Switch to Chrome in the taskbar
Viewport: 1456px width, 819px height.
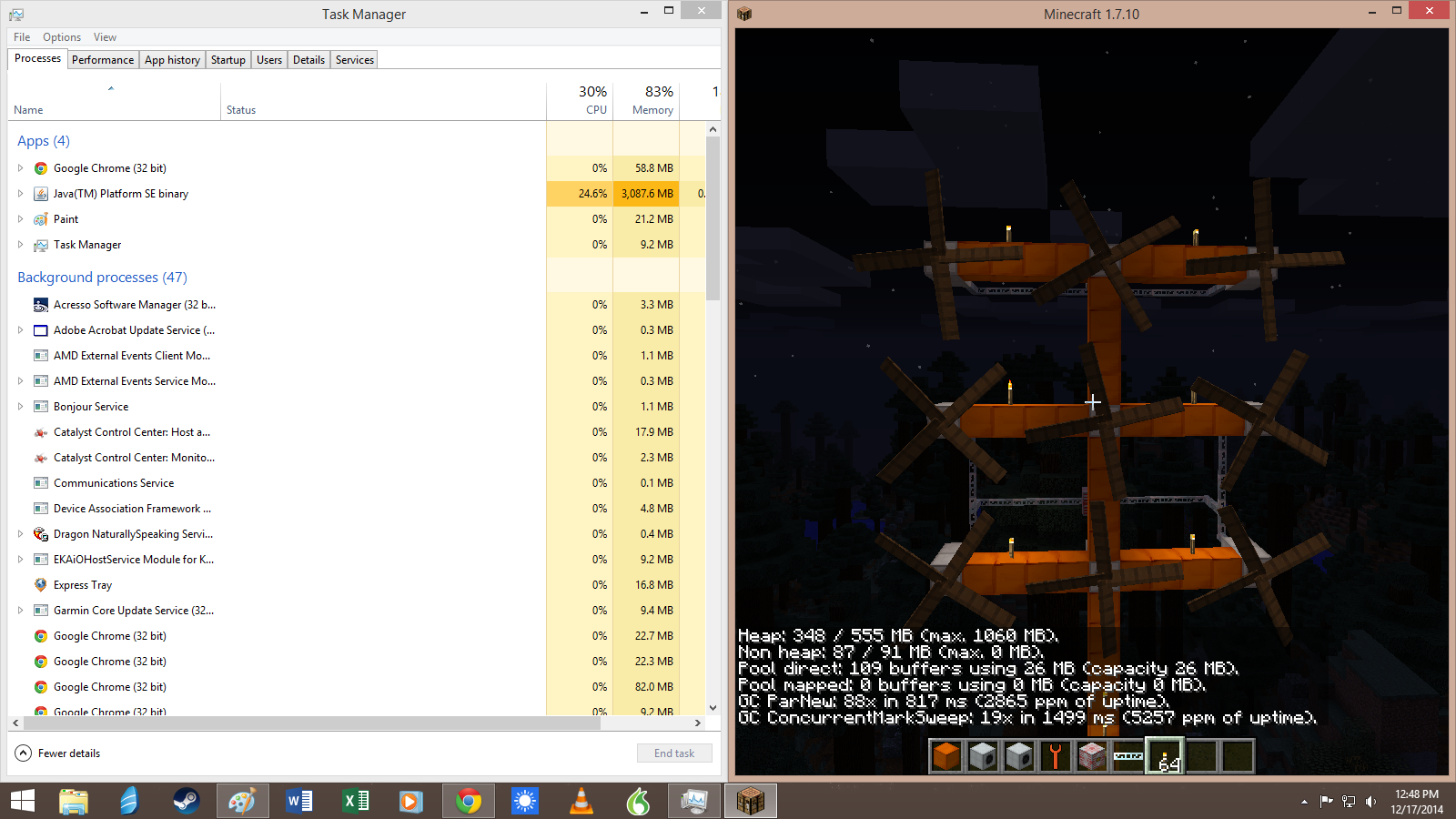coord(469,801)
